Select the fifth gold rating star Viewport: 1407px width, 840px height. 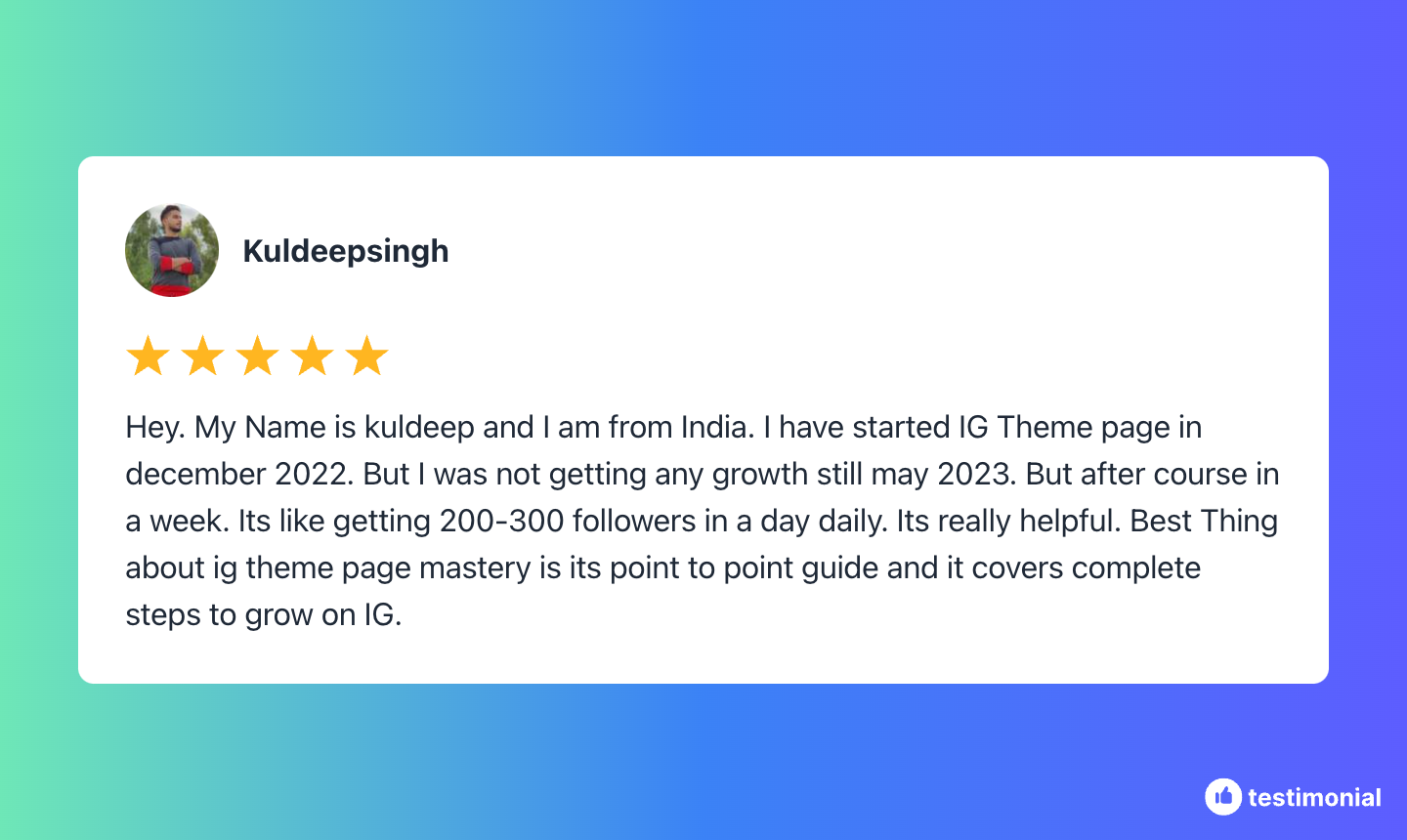[x=367, y=356]
